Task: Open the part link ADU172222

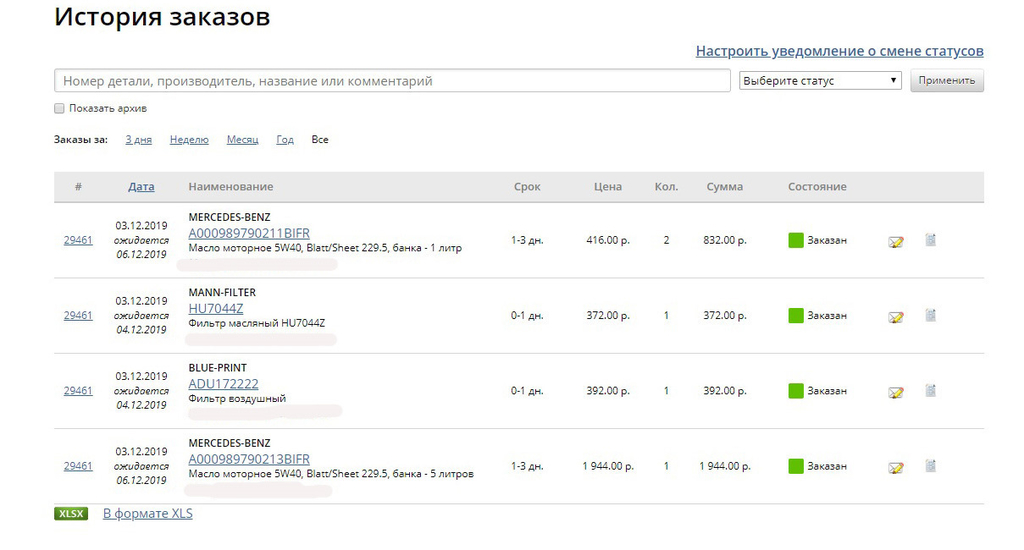Action: click(x=223, y=384)
